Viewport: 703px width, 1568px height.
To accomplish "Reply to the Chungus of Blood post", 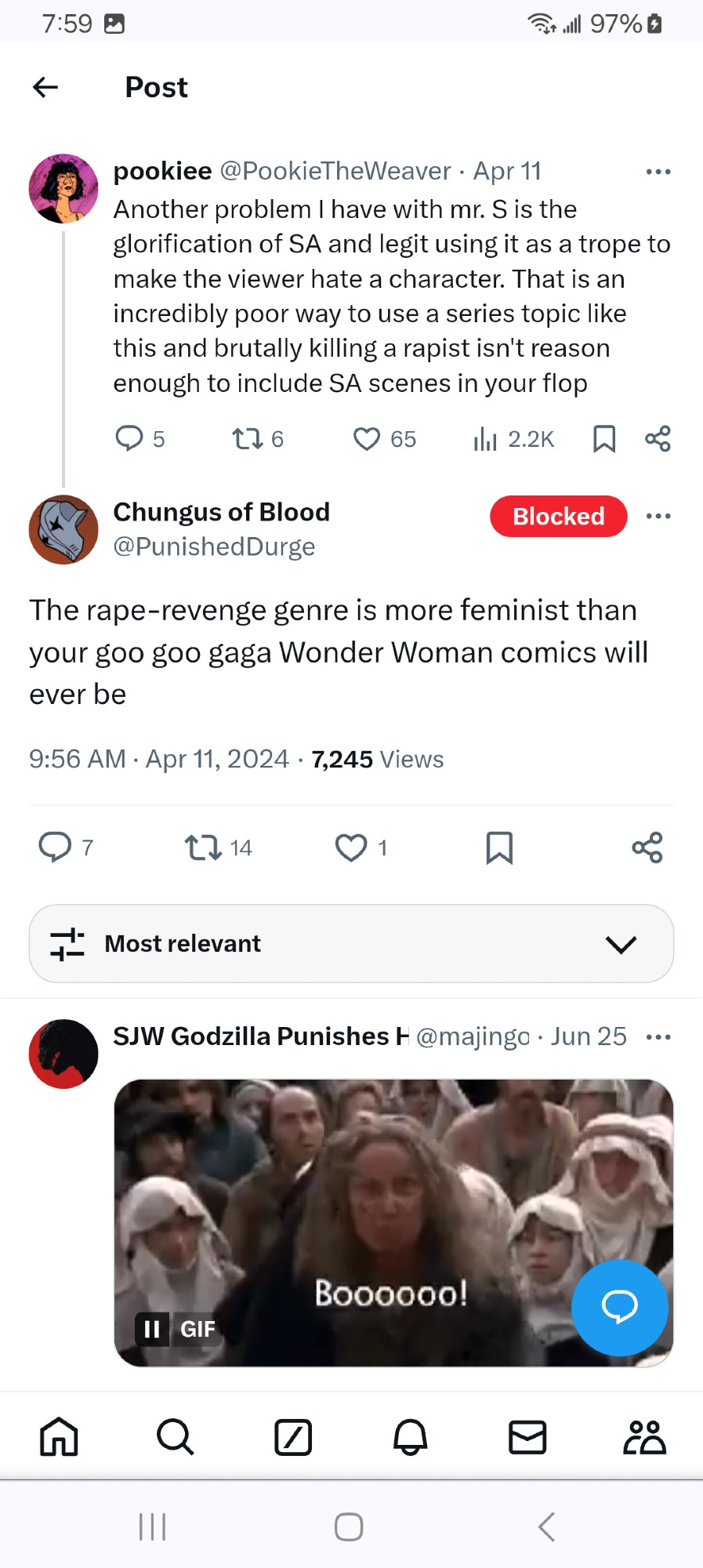I will (55, 848).
